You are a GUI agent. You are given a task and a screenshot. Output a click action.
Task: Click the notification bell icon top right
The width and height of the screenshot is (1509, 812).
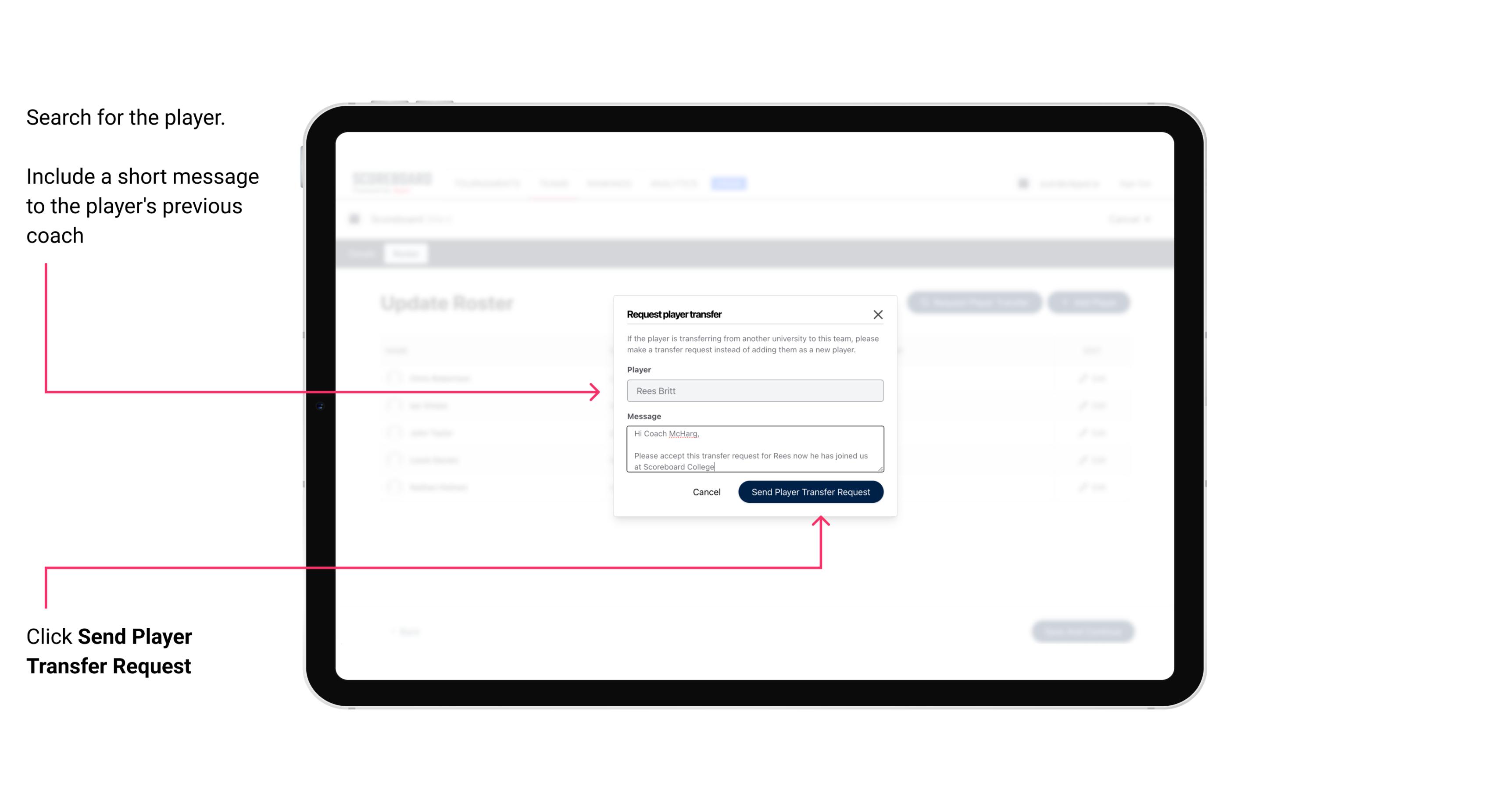(x=1022, y=183)
